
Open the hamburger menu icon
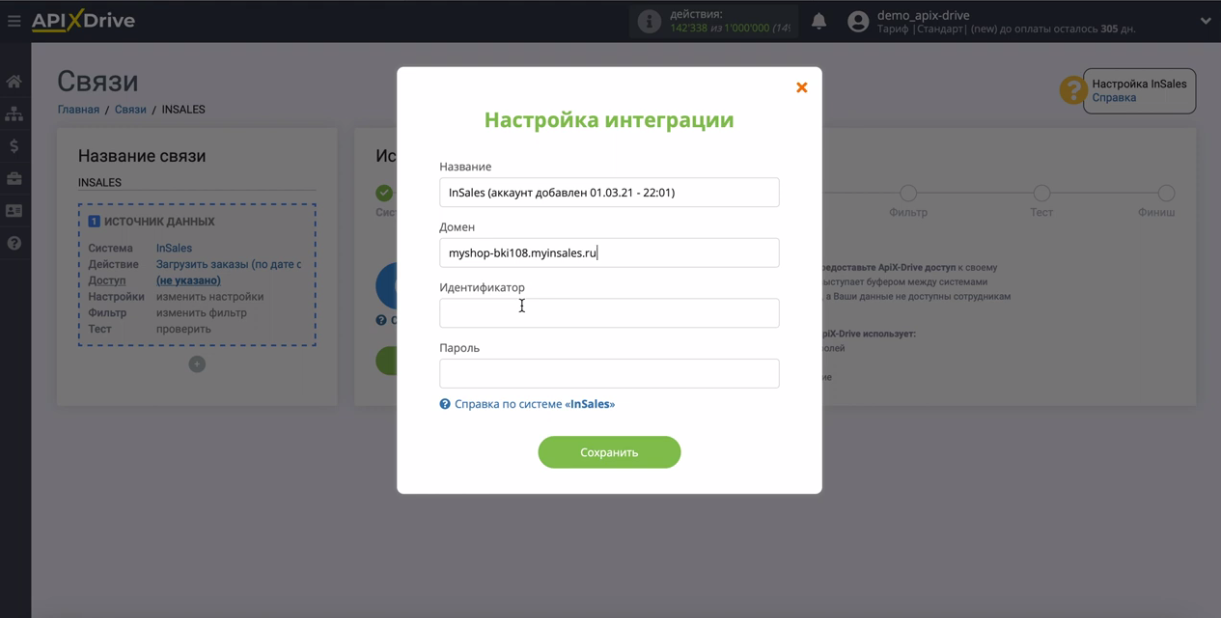[14, 21]
